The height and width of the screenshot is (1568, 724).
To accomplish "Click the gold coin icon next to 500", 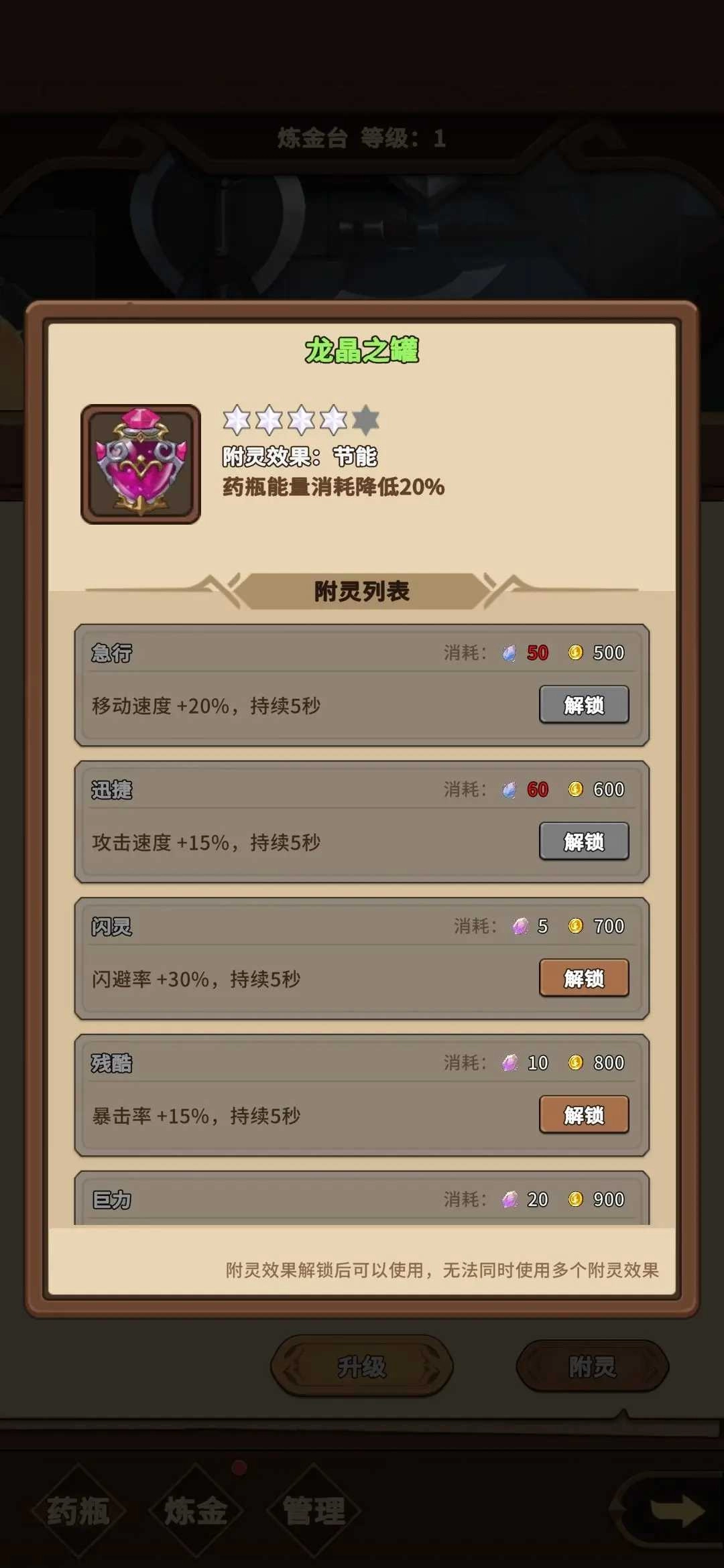I will 575,653.
